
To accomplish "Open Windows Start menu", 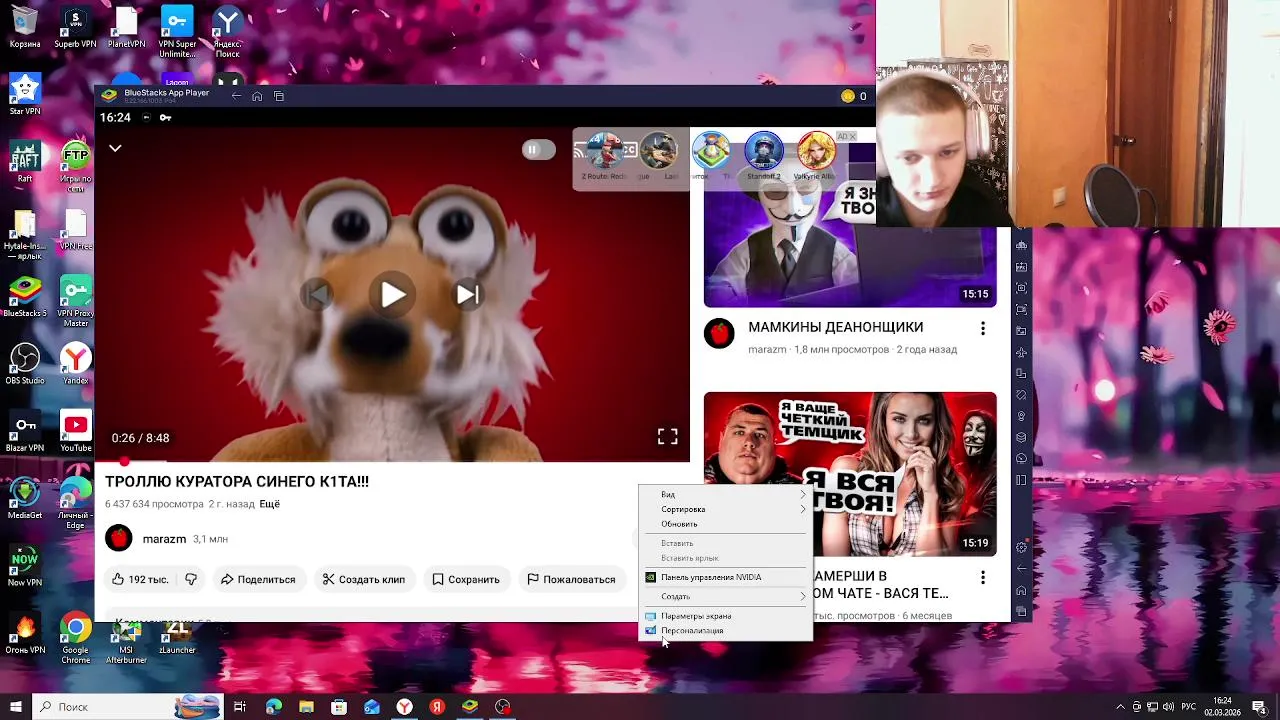I will click(16, 707).
